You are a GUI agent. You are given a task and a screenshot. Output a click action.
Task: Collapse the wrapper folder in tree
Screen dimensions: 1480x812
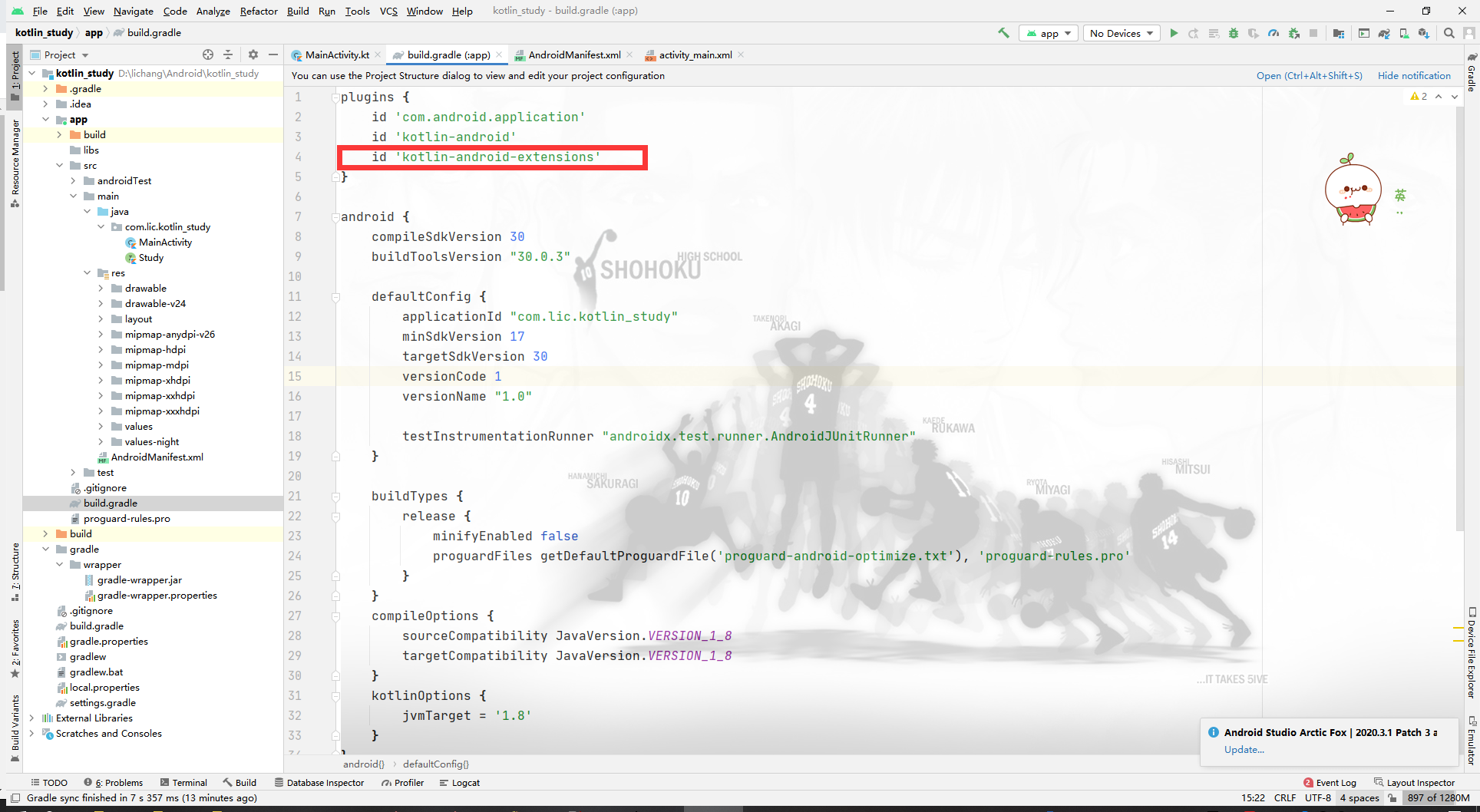click(x=59, y=565)
